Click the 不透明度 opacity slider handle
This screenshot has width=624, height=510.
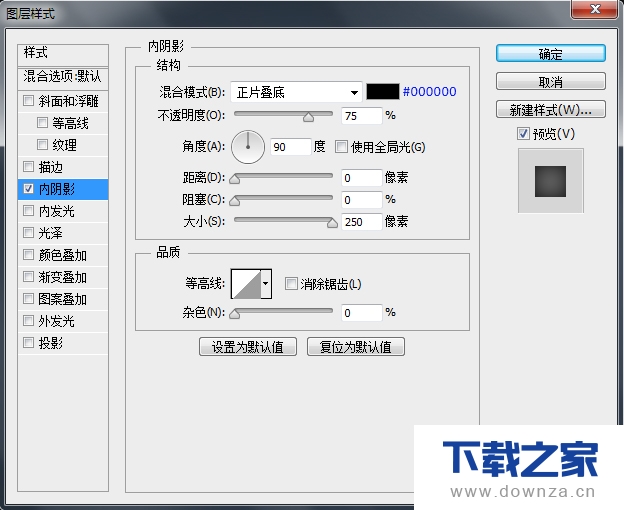point(308,117)
